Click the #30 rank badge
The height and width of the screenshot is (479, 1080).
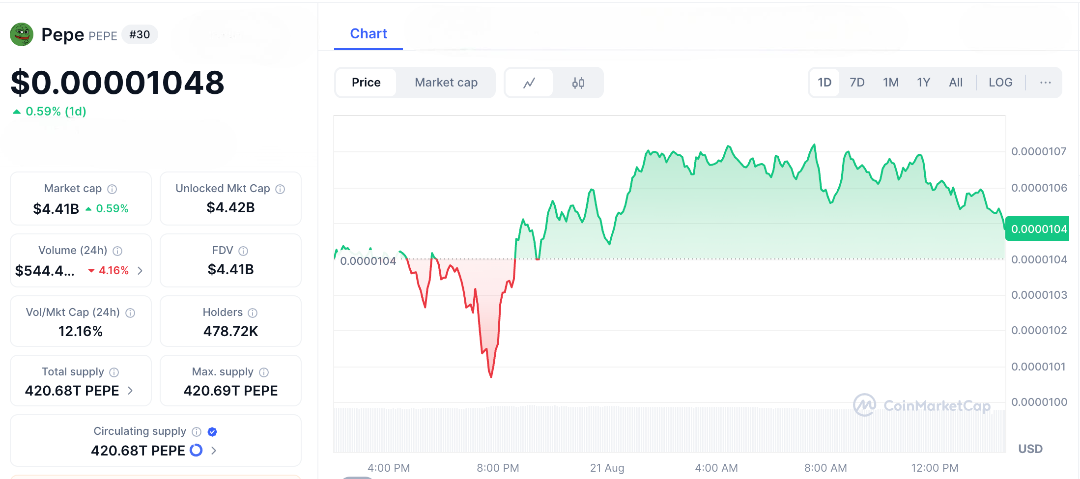click(140, 35)
